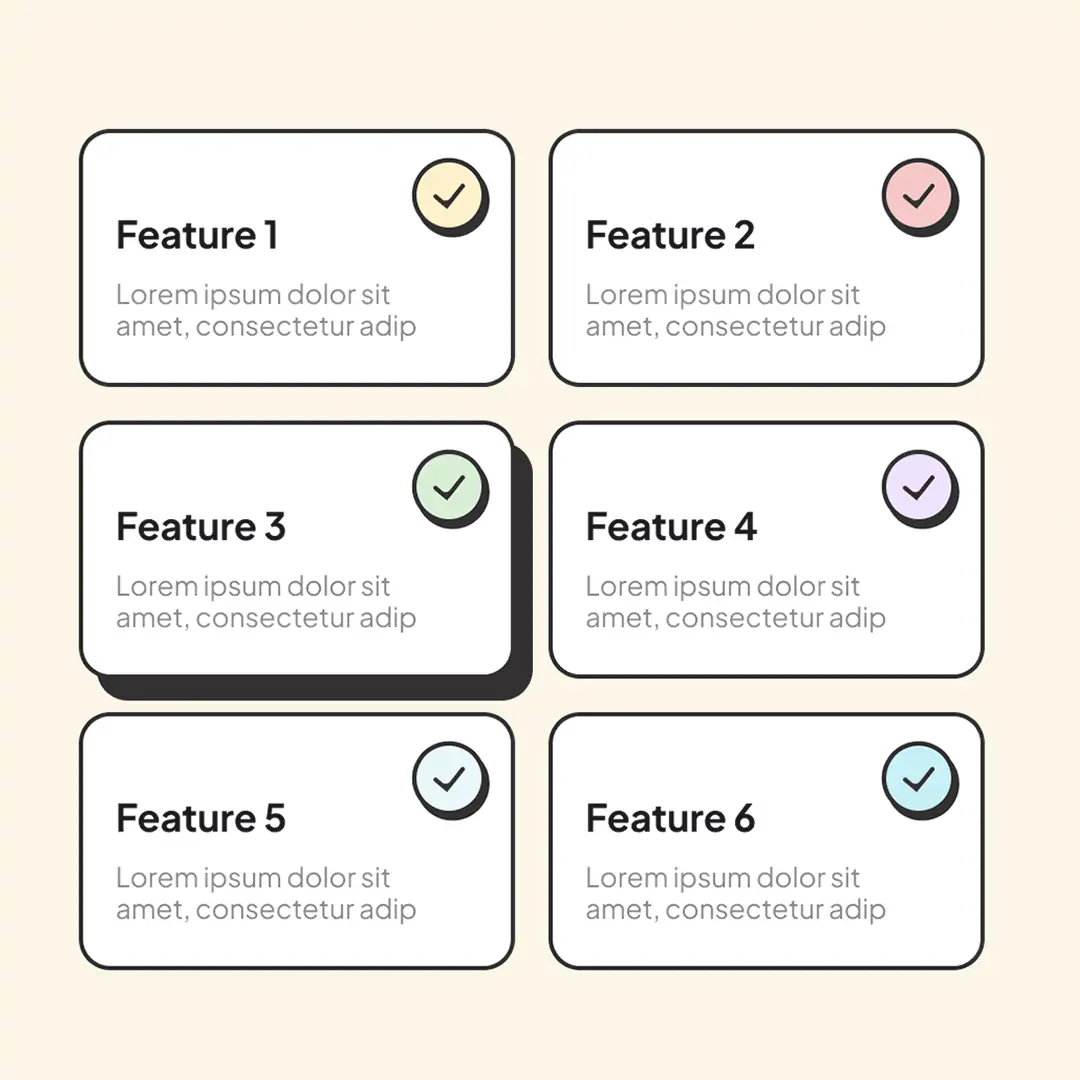Click the Lorem ipsum description under Feature 4
Viewport: 1080px width, 1080px height.
point(736,603)
